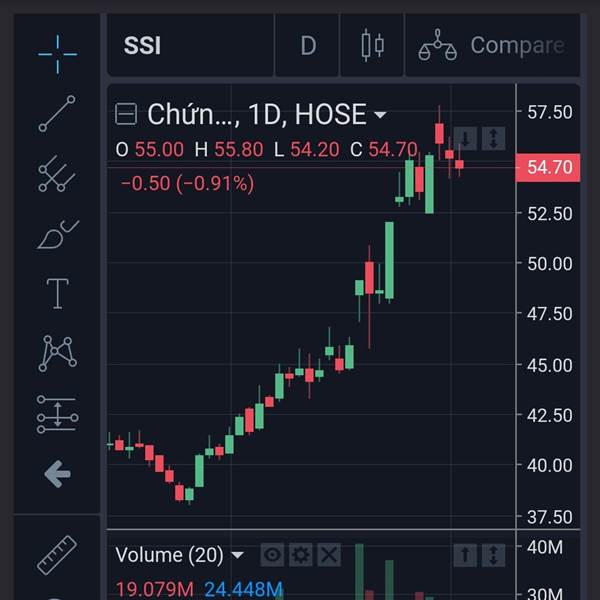600x600 pixels.
Task: Open the pitchfork drawing tool
Action: pyautogui.click(x=57, y=174)
